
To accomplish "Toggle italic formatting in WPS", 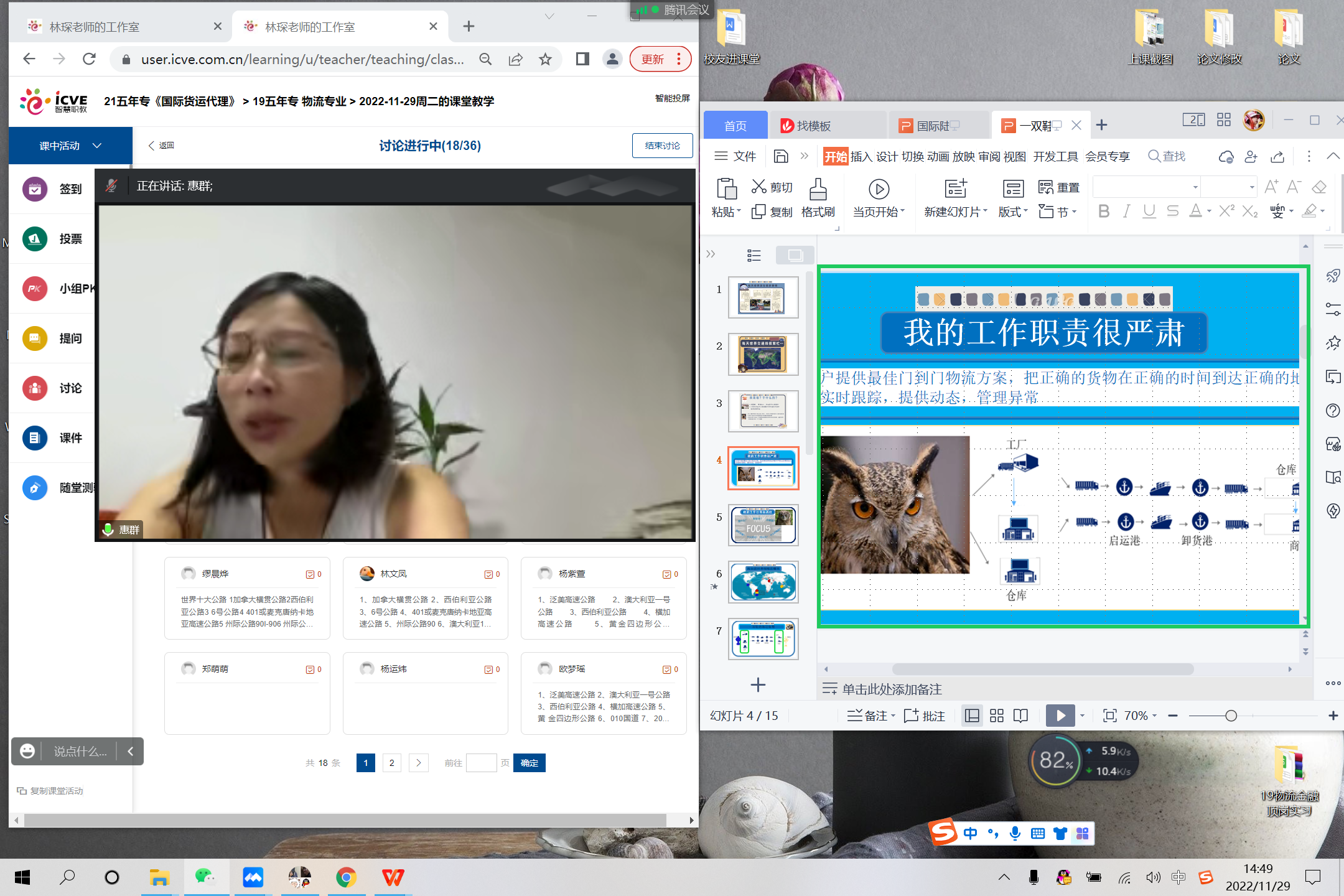I will click(x=1126, y=211).
